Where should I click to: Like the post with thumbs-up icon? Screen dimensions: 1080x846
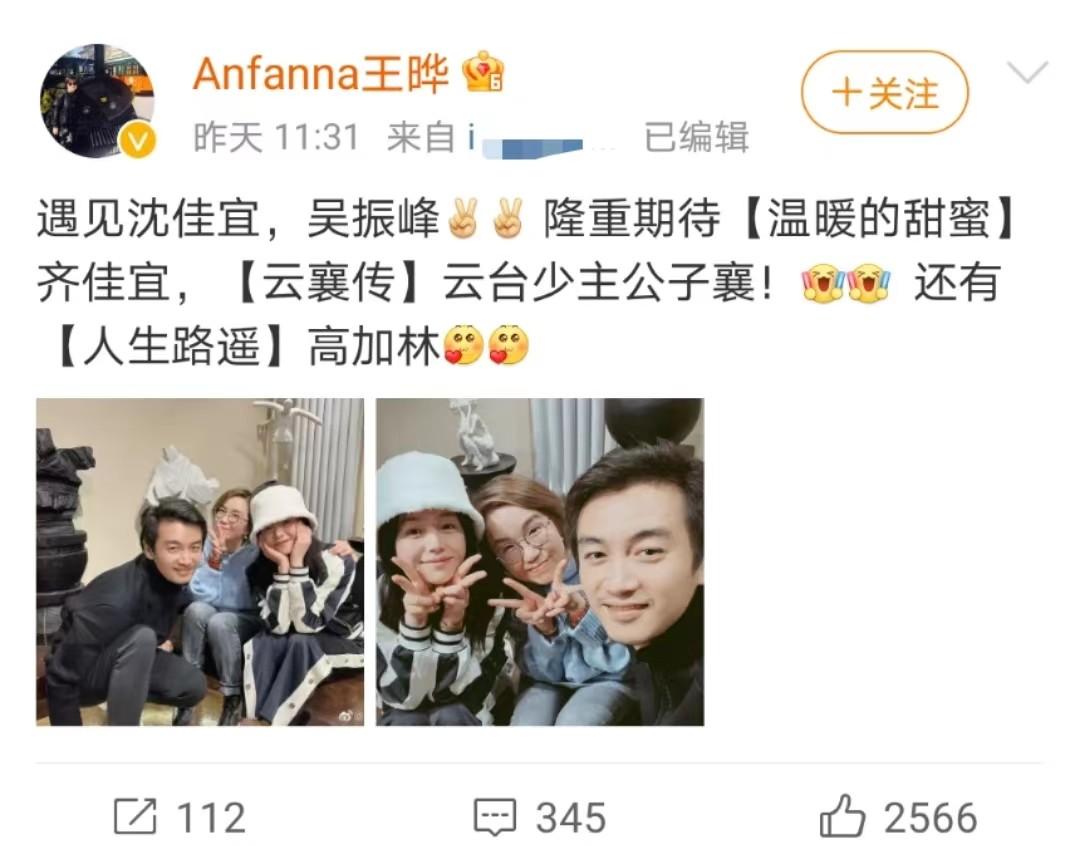point(842,815)
